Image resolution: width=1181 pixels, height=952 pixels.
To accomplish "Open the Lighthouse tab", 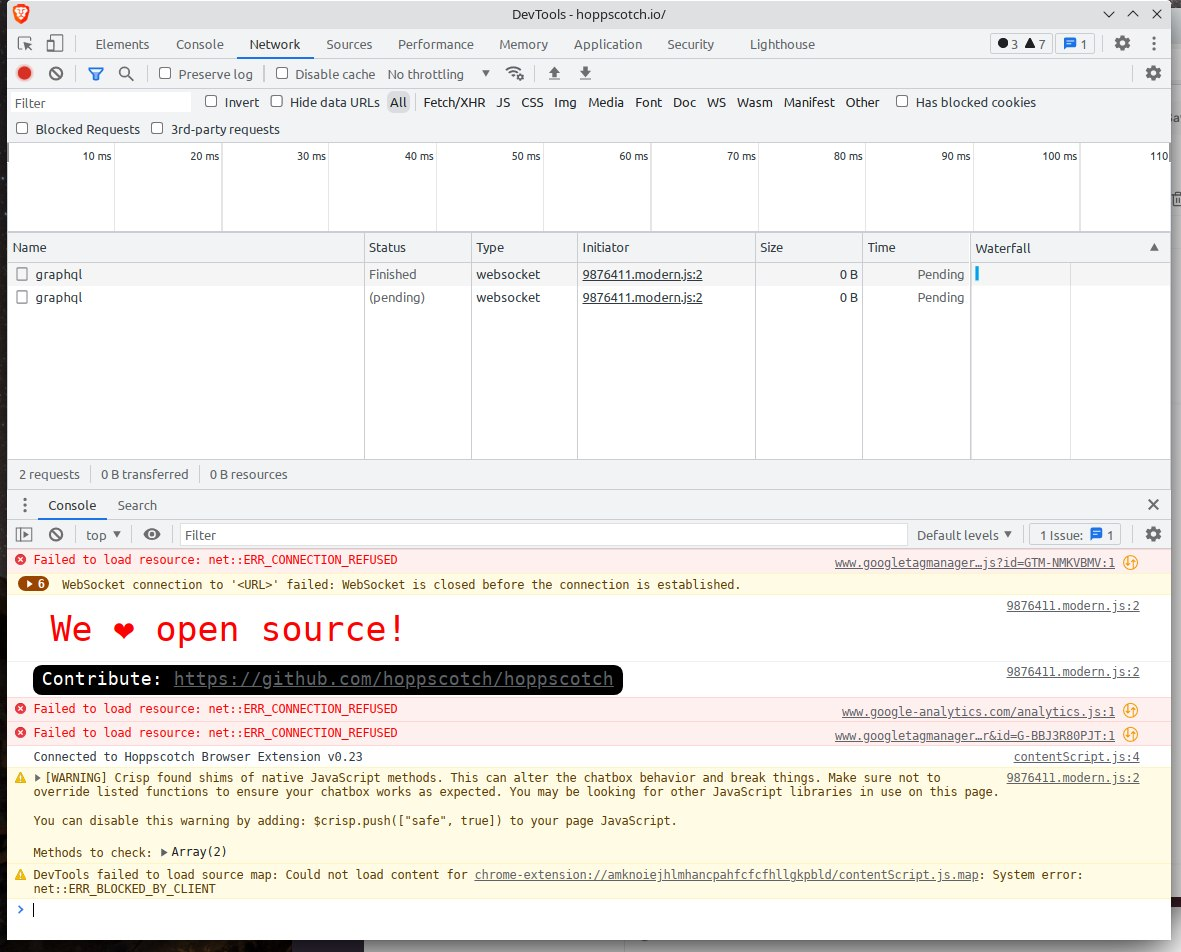I will pos(782,44).
